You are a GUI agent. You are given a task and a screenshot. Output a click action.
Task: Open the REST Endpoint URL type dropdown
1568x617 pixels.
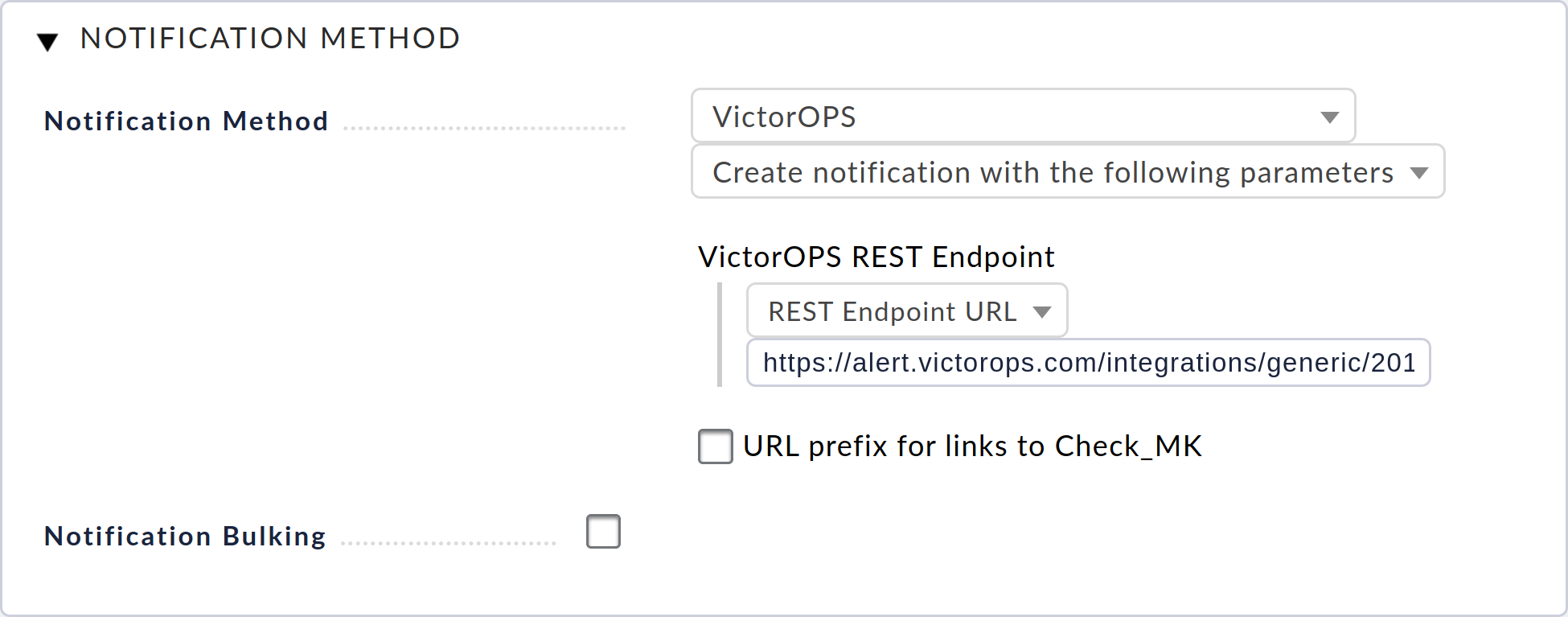[x=906, y=311]
